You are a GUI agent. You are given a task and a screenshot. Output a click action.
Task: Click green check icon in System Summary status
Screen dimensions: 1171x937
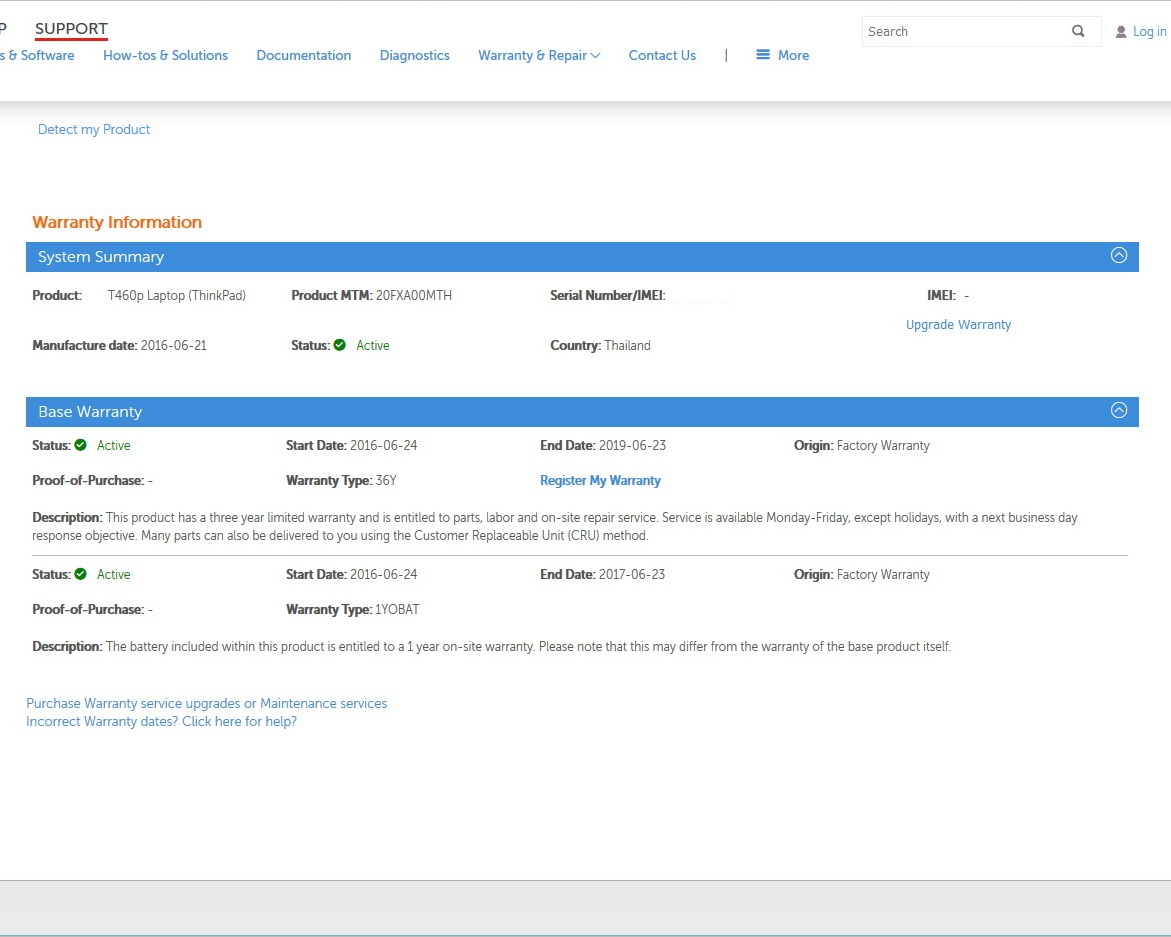click(340, 345)
